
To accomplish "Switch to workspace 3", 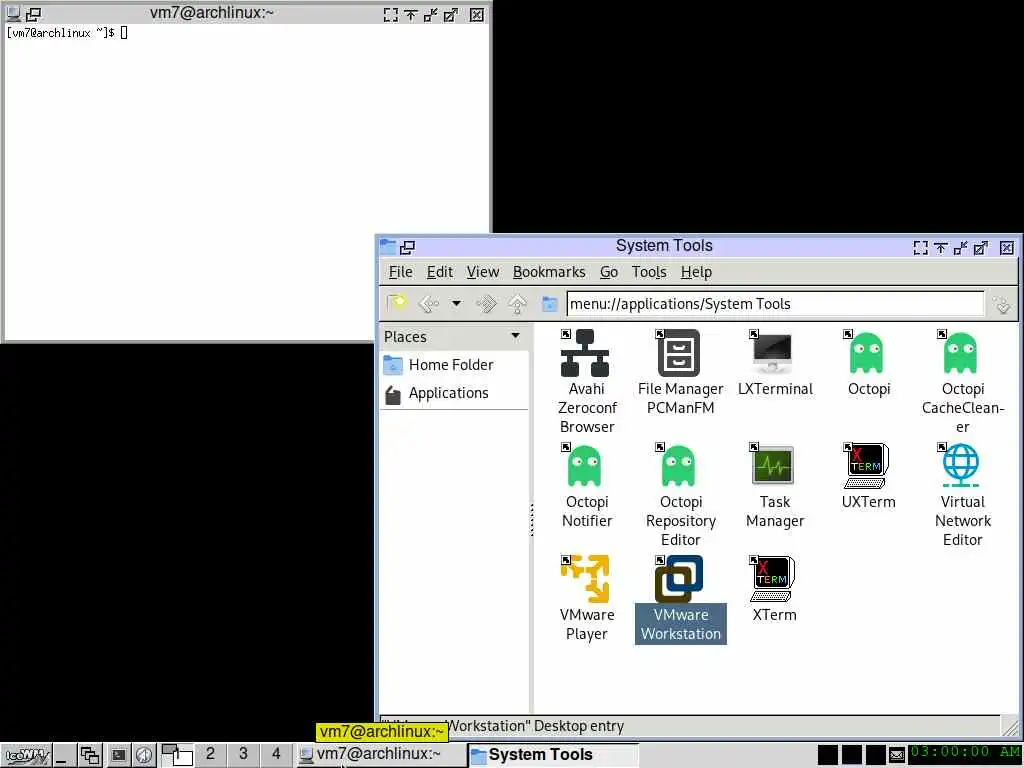I will click(243, 755).
